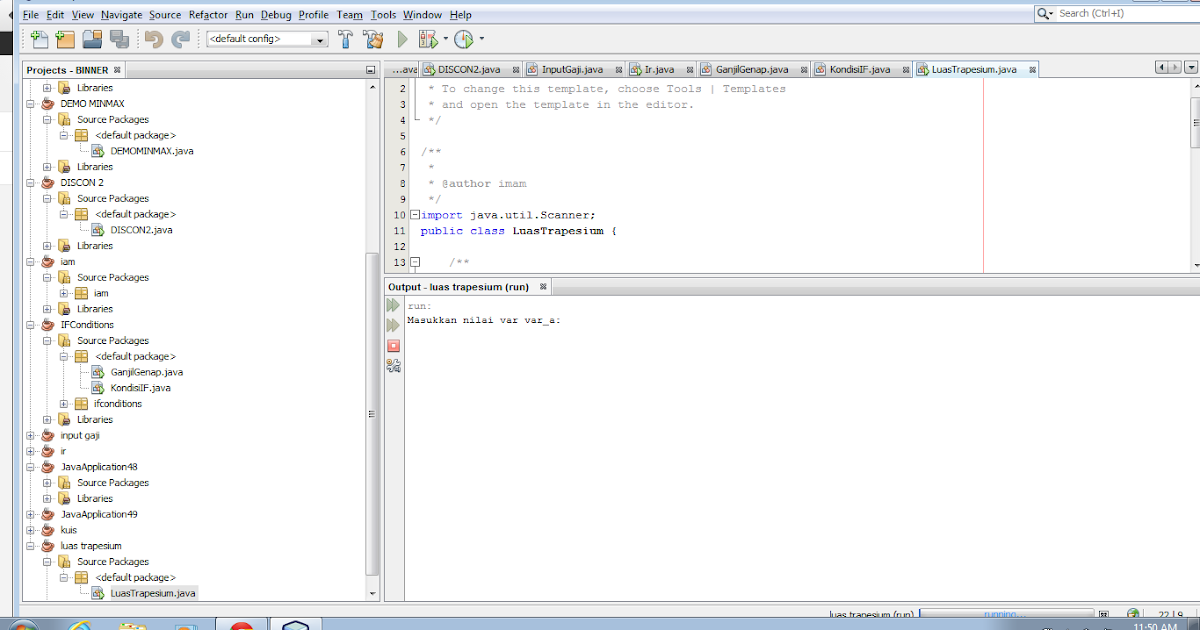Open Output settings icon below stop button
The height and width of the screenshot is (630, 1200).
[393, 366]
